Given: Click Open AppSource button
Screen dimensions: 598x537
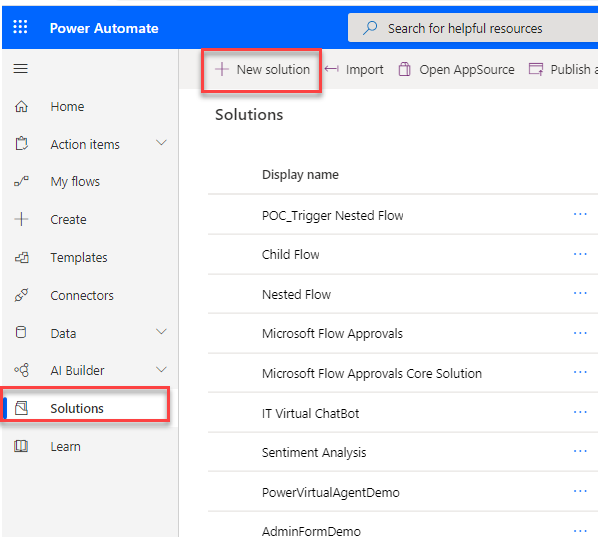Looking at the screenshot, I should point(457,69).
